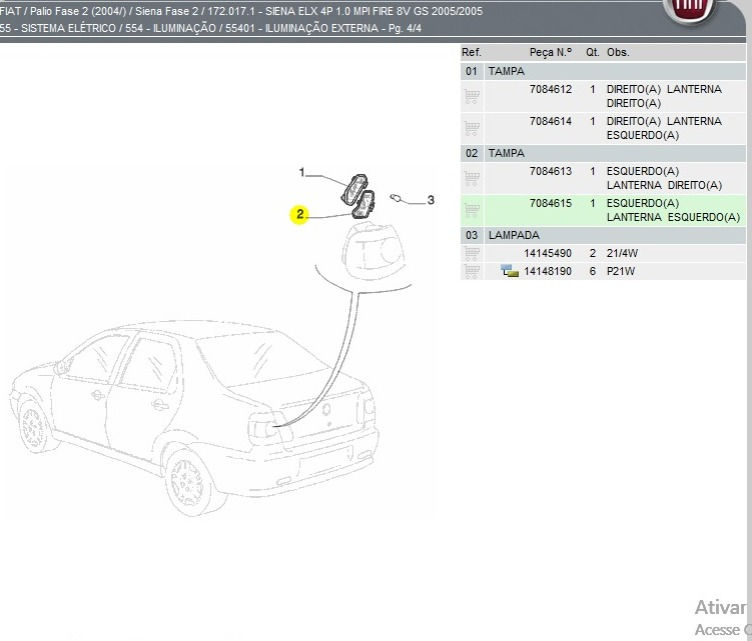Click the ILUMINAÇÃO EXTERNA breadcrumb line
This screenshot has height=641, width=752.
point(211,28)
